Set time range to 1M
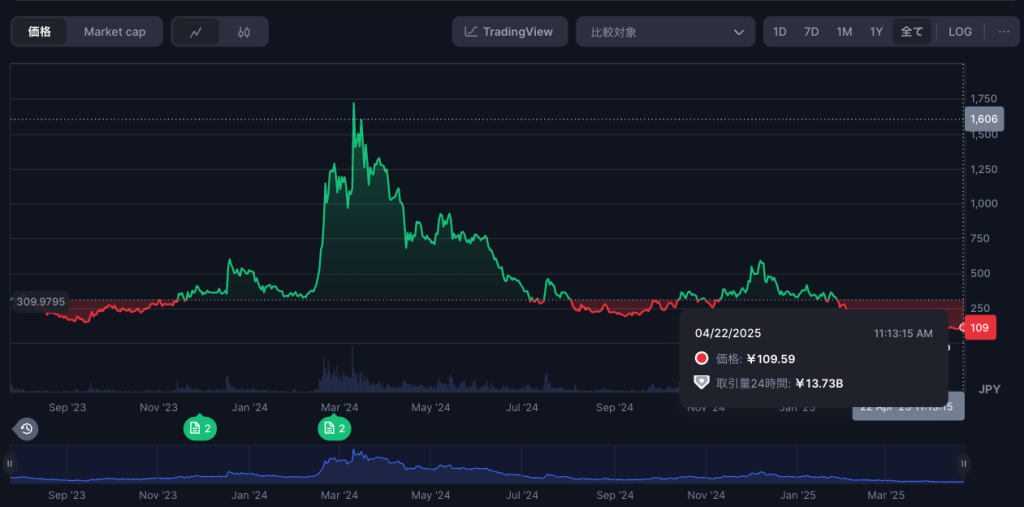The image size is (1024, 507). 844,32
